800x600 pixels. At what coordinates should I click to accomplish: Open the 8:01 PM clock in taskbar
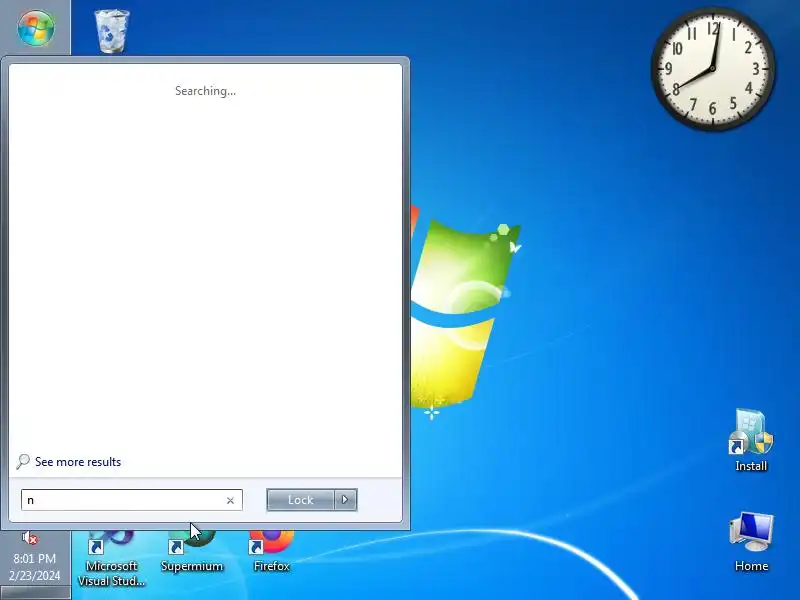[x=35, y=559]
